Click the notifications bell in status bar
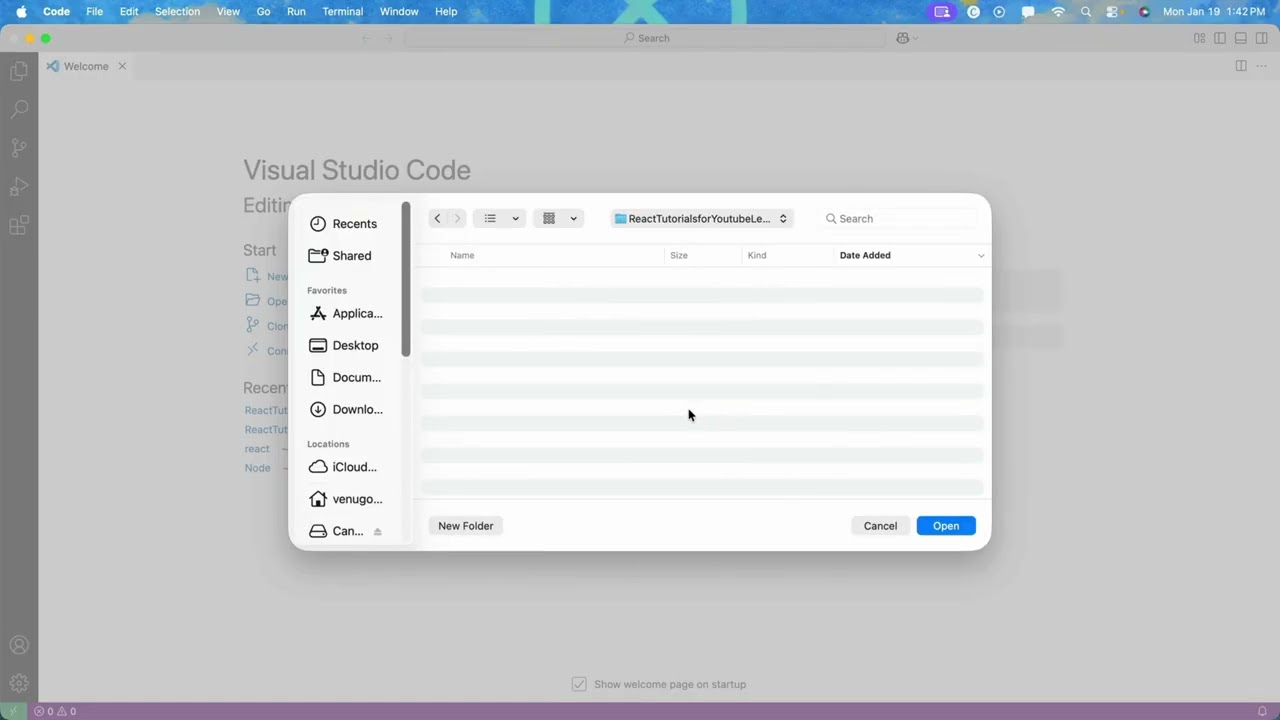Screen dimensions: 1280x720 pyautogui.click(x=1262, y=711)
